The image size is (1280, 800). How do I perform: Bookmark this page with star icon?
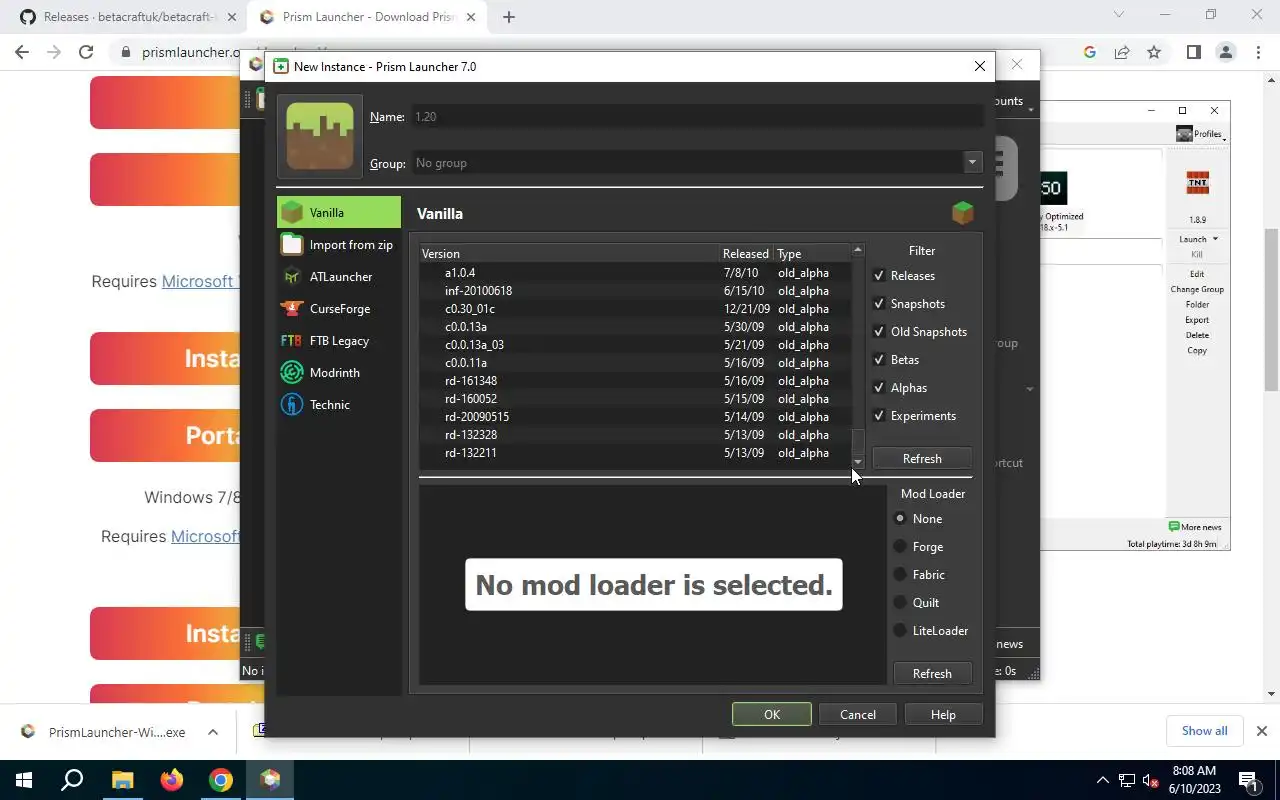coord(1154,52)
